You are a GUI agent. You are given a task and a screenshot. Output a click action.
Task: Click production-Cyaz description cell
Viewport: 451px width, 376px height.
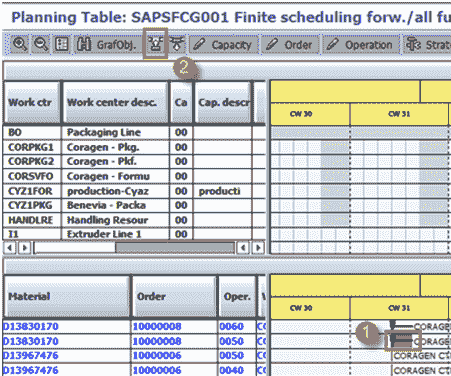tap(115, 191)
